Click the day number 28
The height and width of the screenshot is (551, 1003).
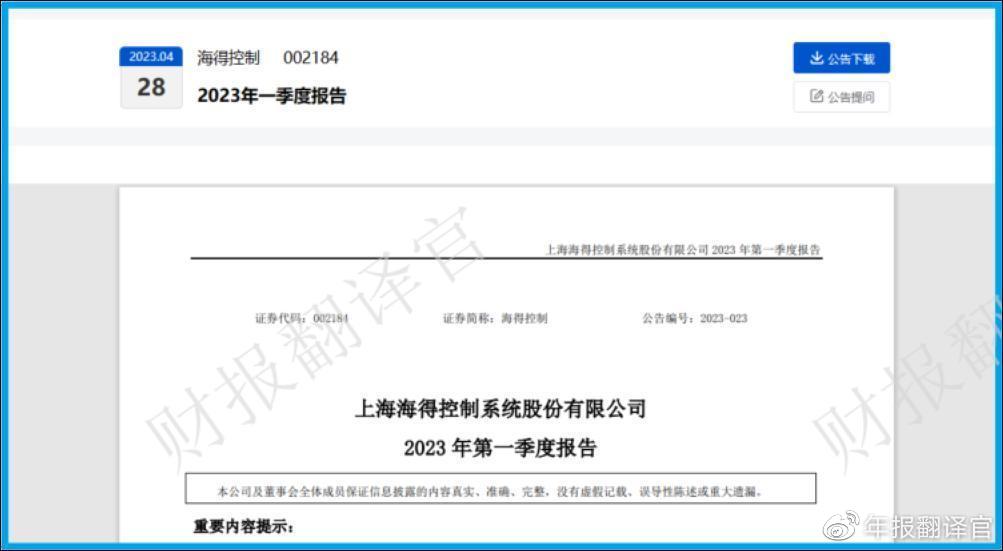pyautogui.click(x=151, y=87)
